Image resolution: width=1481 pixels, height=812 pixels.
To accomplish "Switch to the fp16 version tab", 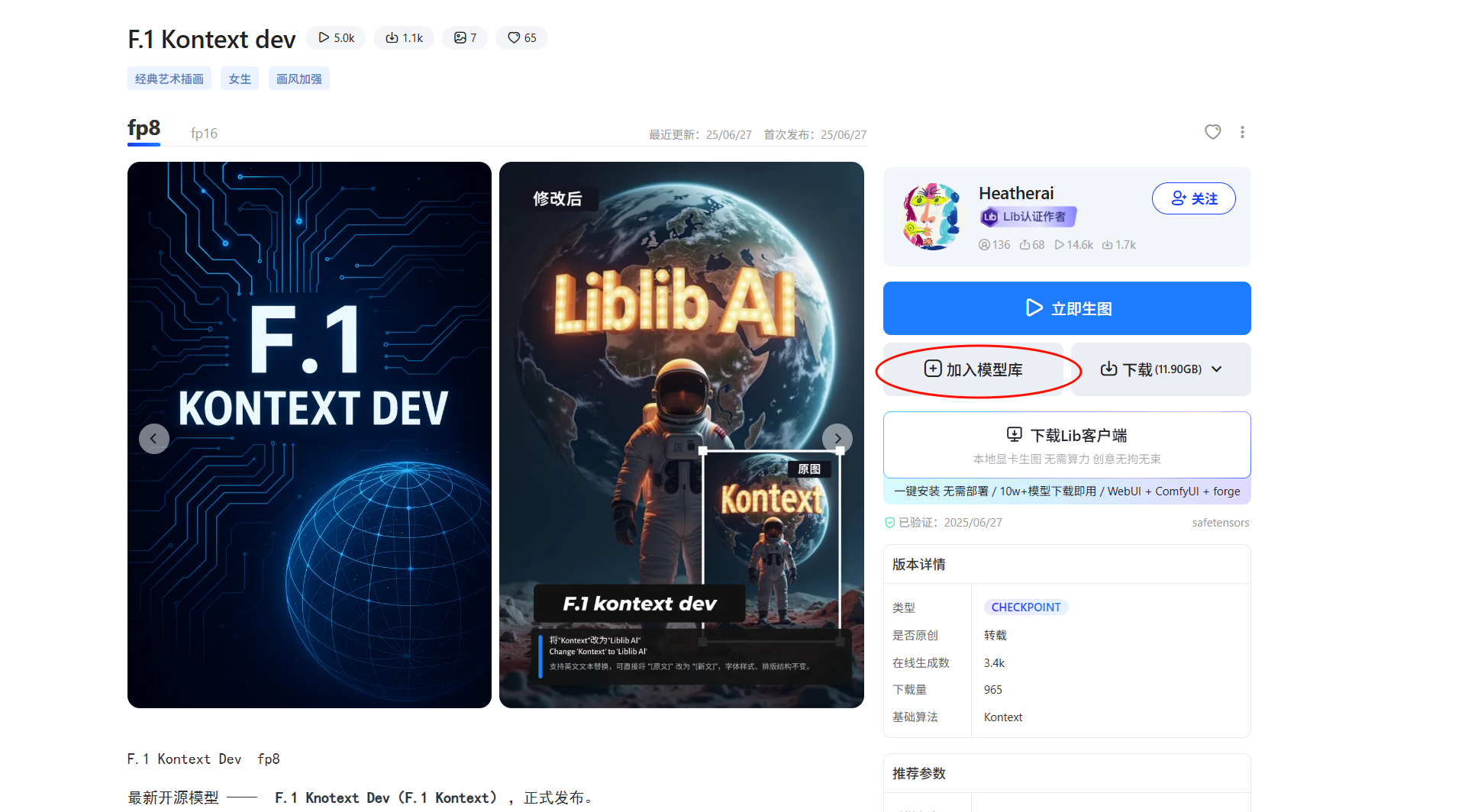I will pyautogui.click(x=204, y=134).
